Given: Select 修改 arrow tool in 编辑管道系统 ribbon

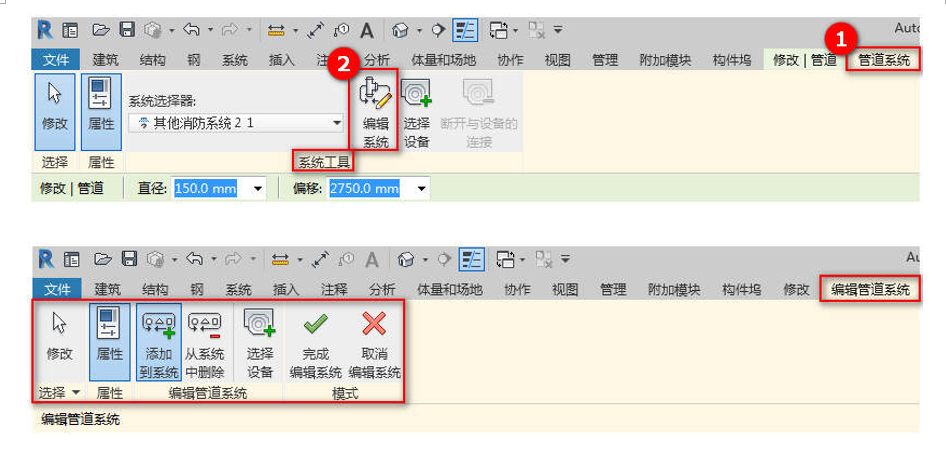Looking at the screenshot, I should coord(59,323).
